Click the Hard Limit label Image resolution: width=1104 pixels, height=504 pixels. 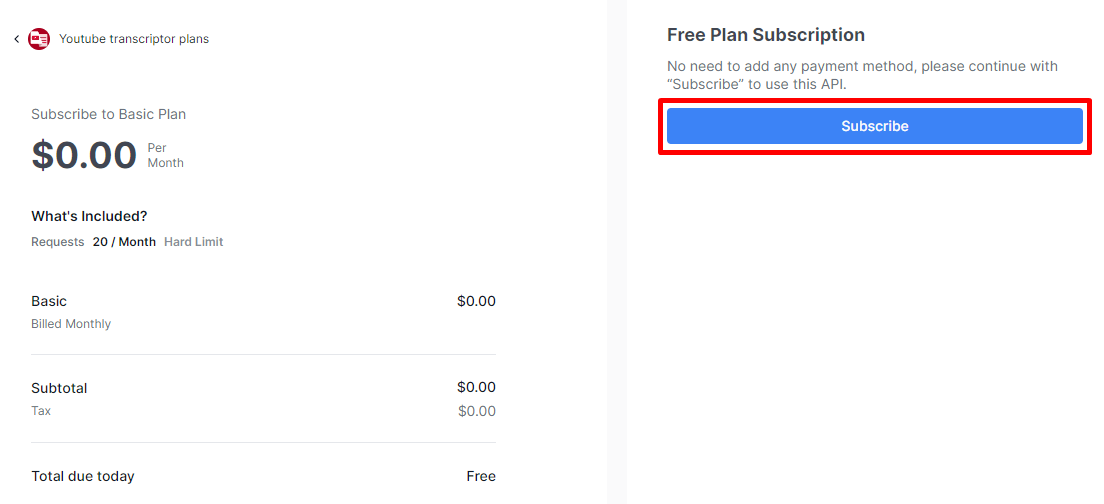(x=194, y=242)
